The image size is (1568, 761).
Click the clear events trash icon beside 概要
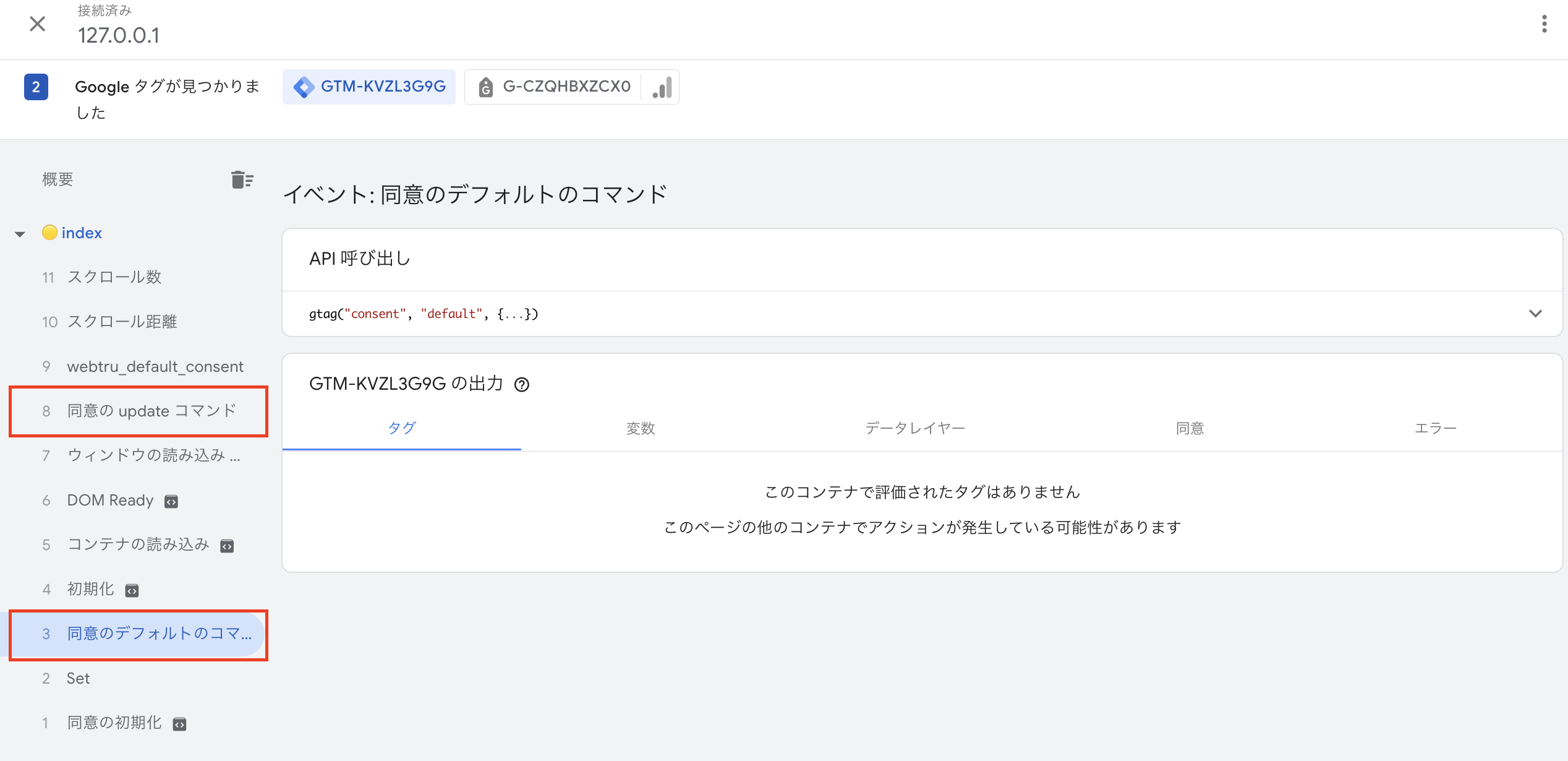[242, 179]
